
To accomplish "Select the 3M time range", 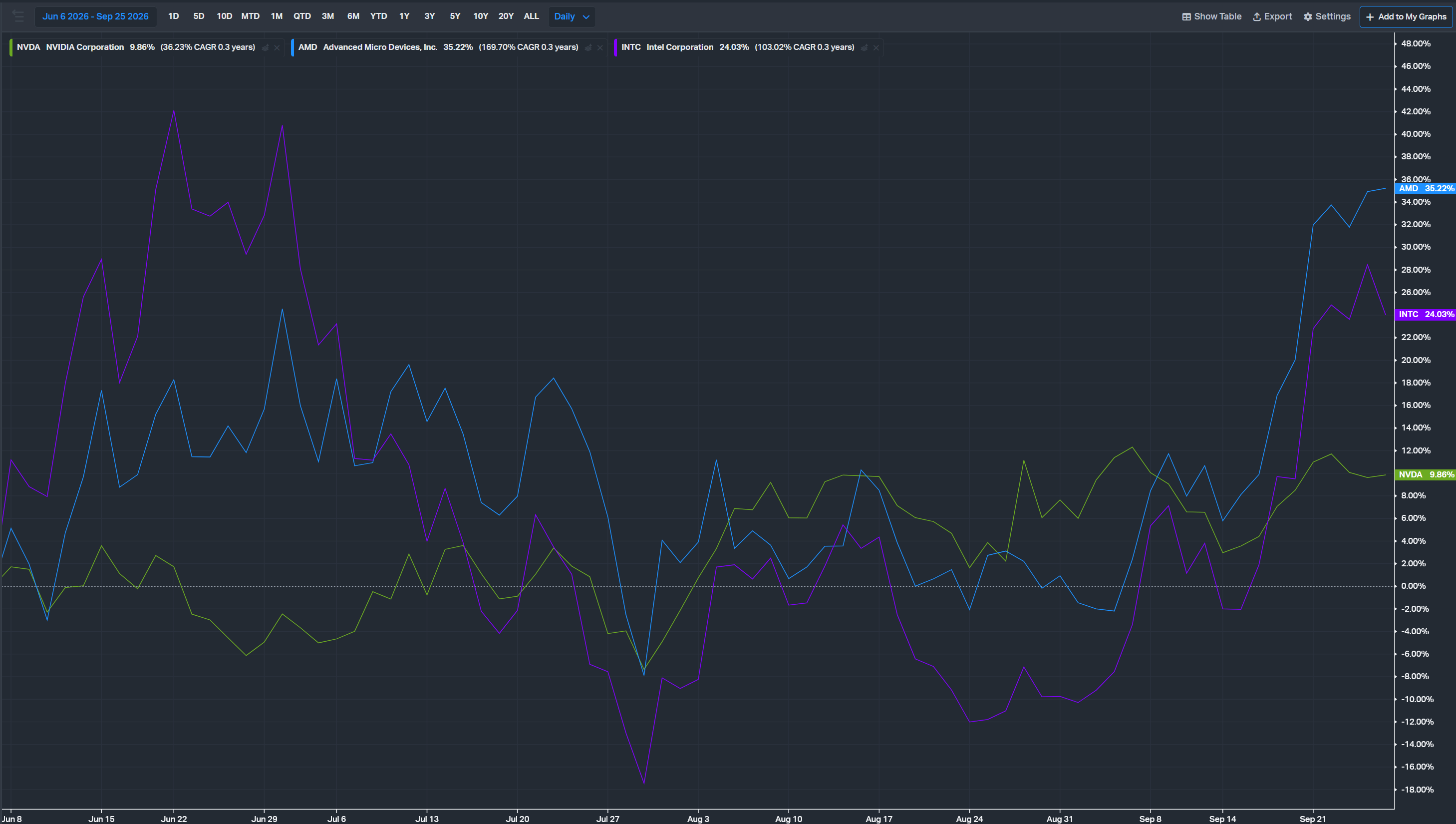I will tap(327, 16).
